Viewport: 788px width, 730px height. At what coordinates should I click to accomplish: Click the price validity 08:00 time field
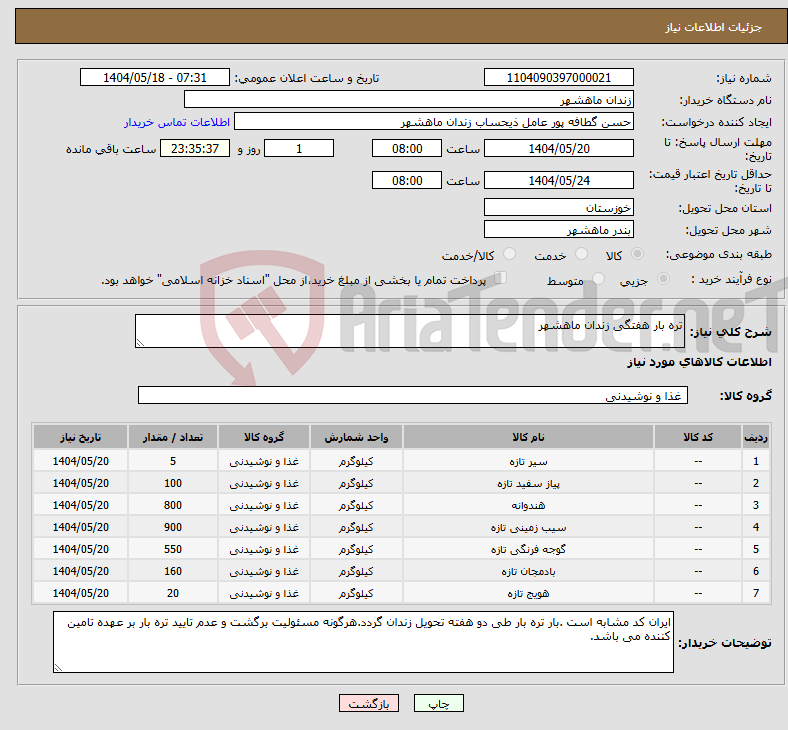coord(407,180)
